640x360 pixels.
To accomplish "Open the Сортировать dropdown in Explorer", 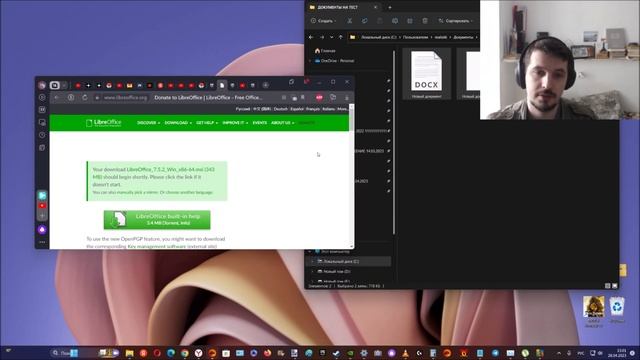I will point(456,21).
